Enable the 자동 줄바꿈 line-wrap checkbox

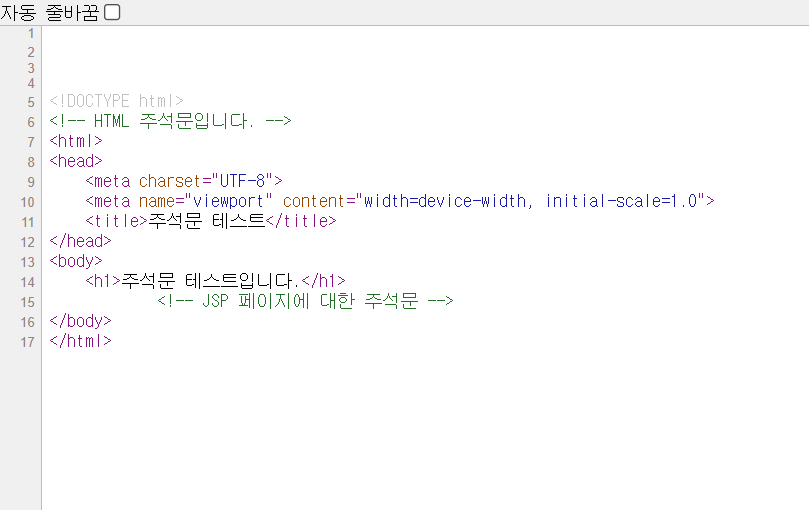coord(112,12)
